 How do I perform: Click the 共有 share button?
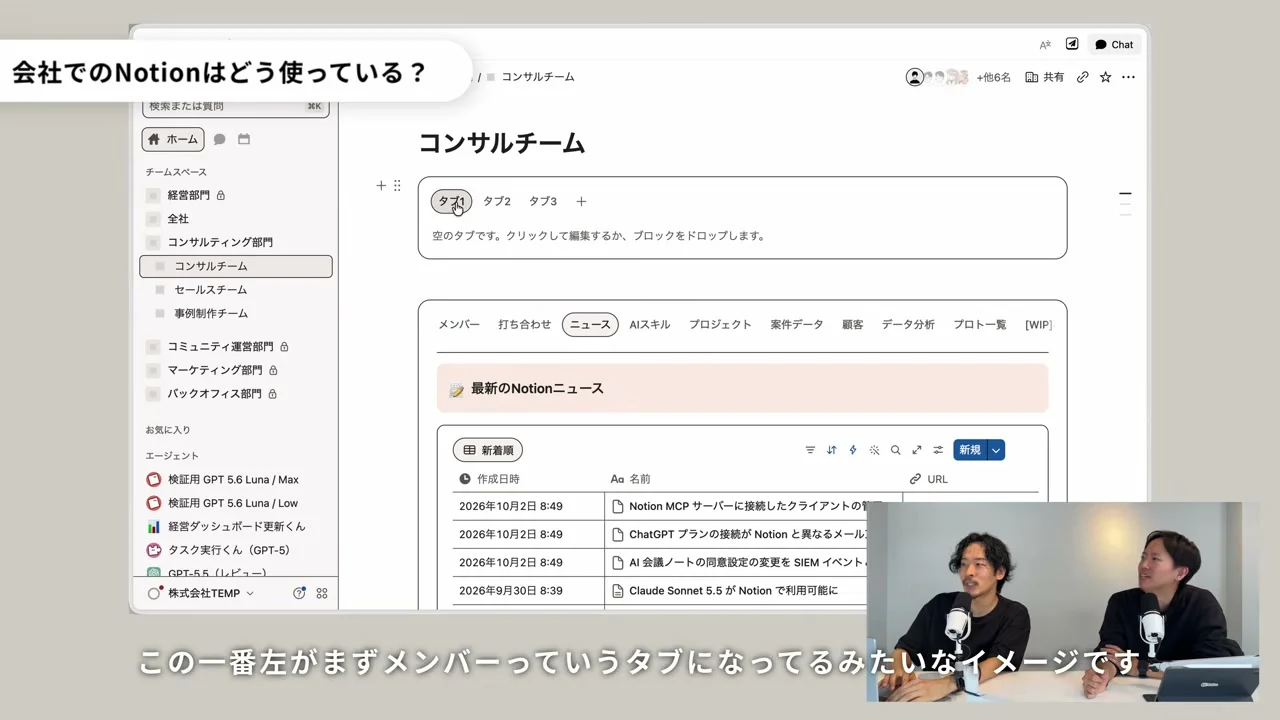[1045, 77]
